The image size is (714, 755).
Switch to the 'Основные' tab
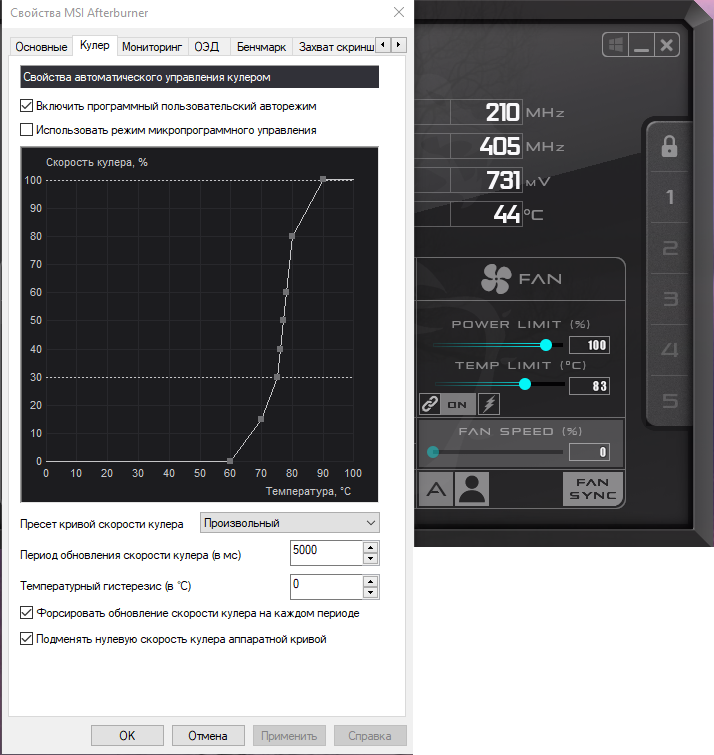(x=41, y=47)
